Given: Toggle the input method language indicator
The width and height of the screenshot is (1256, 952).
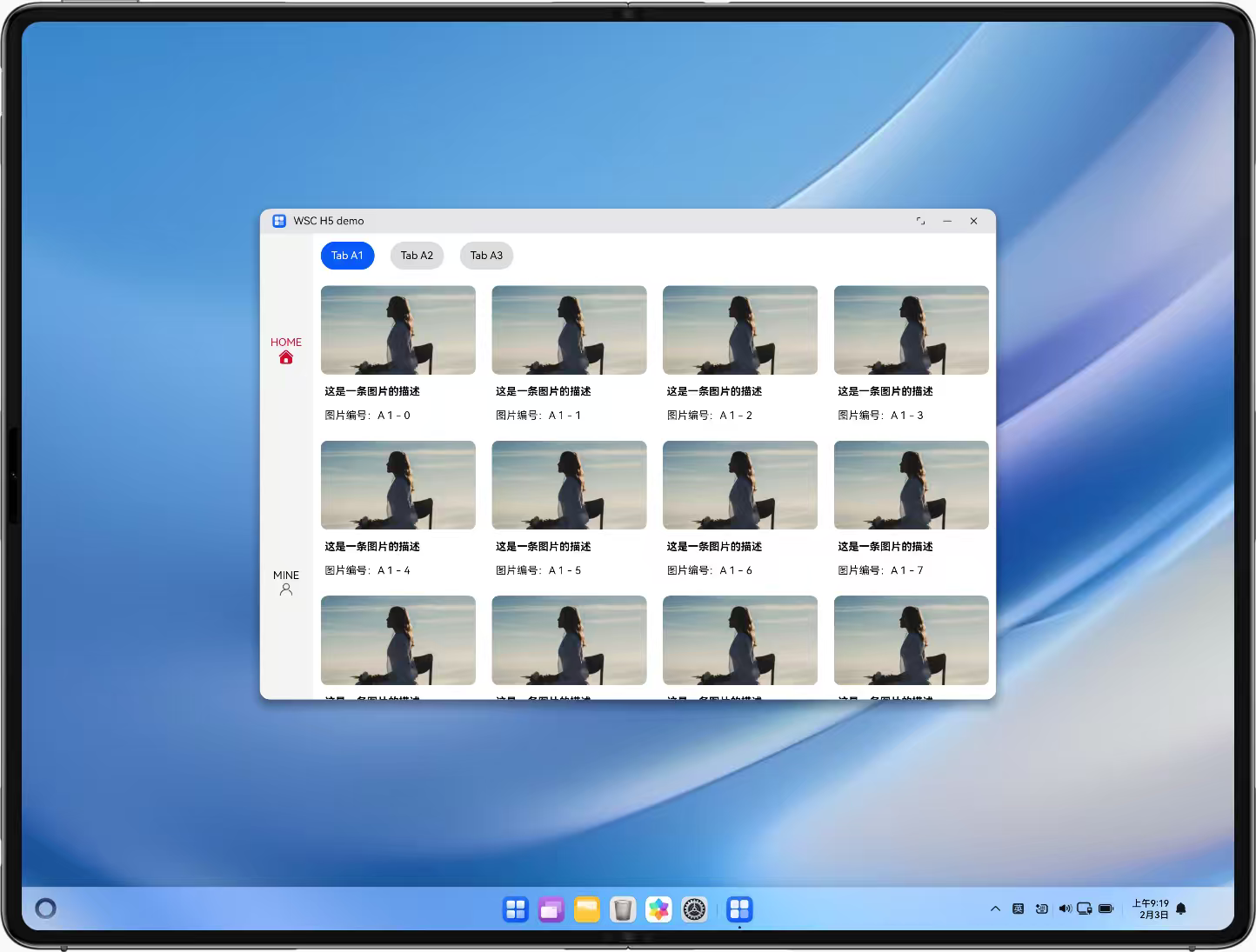Looking at the screenshot, I should (x=1018, y=909).
